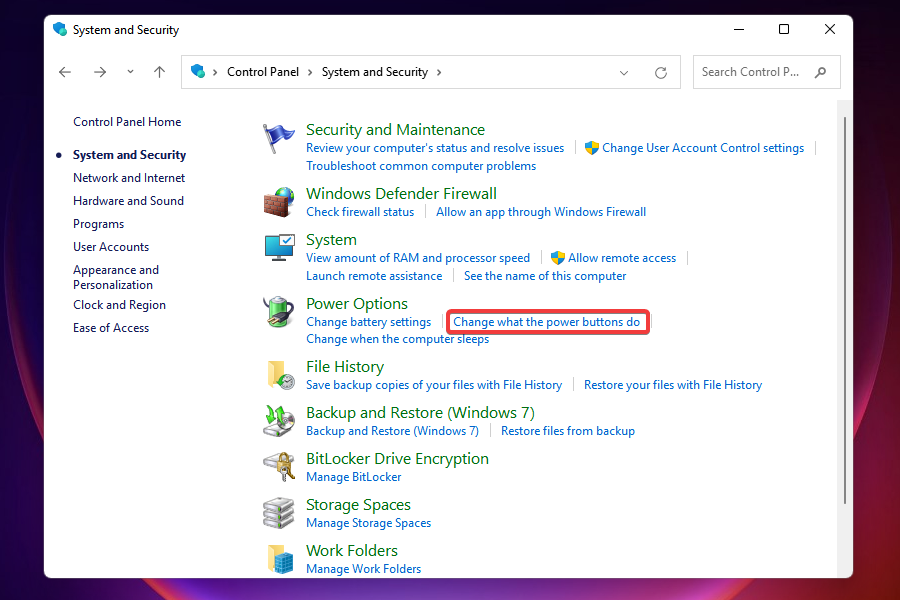The image size is (900, 600).
Task: Open Ease of Access category
Action: click(111, 328)
